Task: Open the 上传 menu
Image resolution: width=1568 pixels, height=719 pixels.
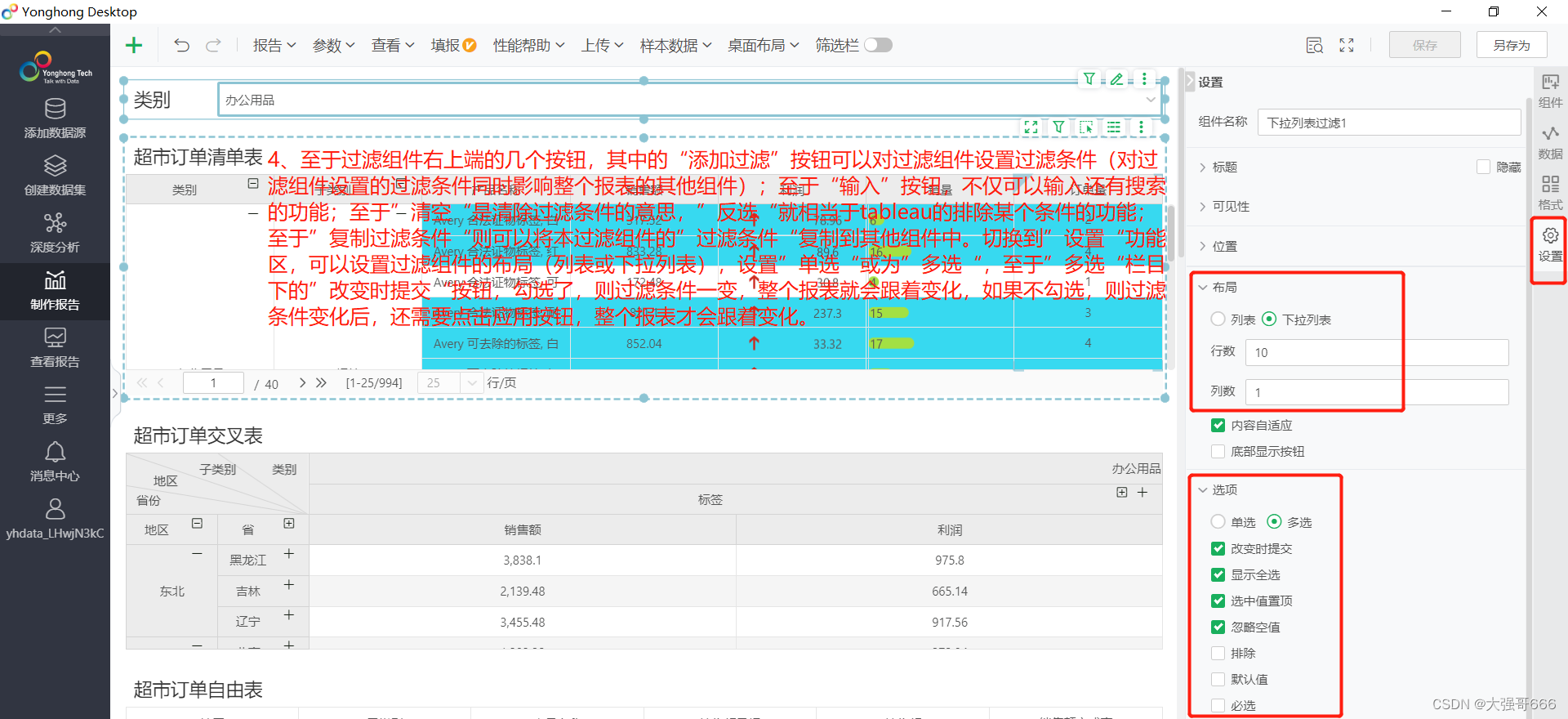Action: coord(602,45)
